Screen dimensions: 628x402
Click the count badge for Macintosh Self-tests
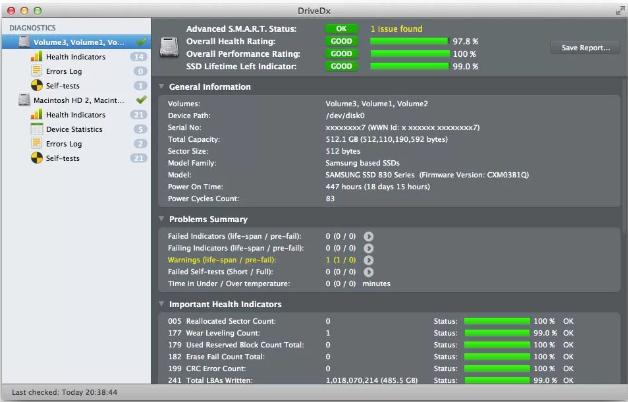pos(139,158)
